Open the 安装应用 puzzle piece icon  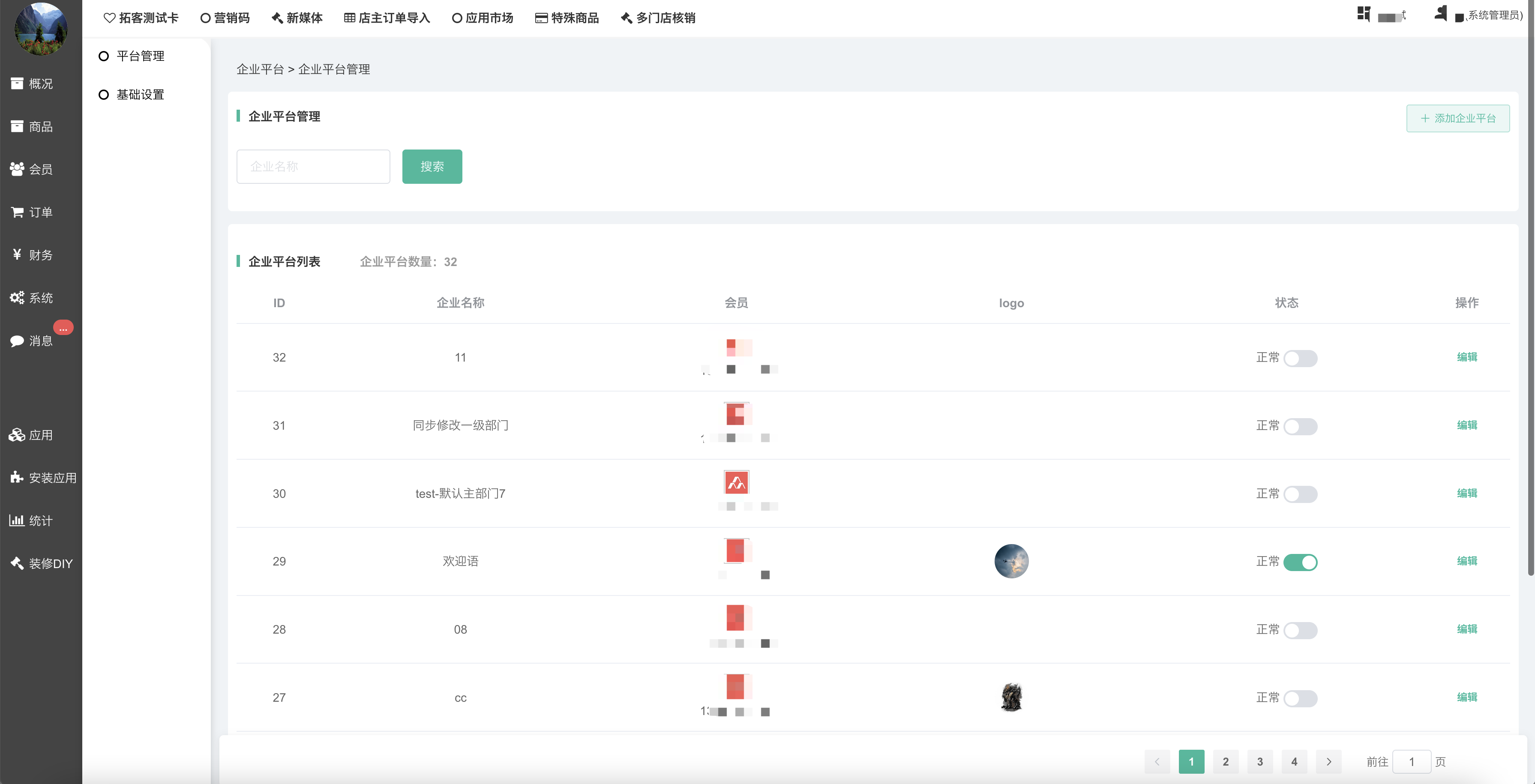[17, 477]
